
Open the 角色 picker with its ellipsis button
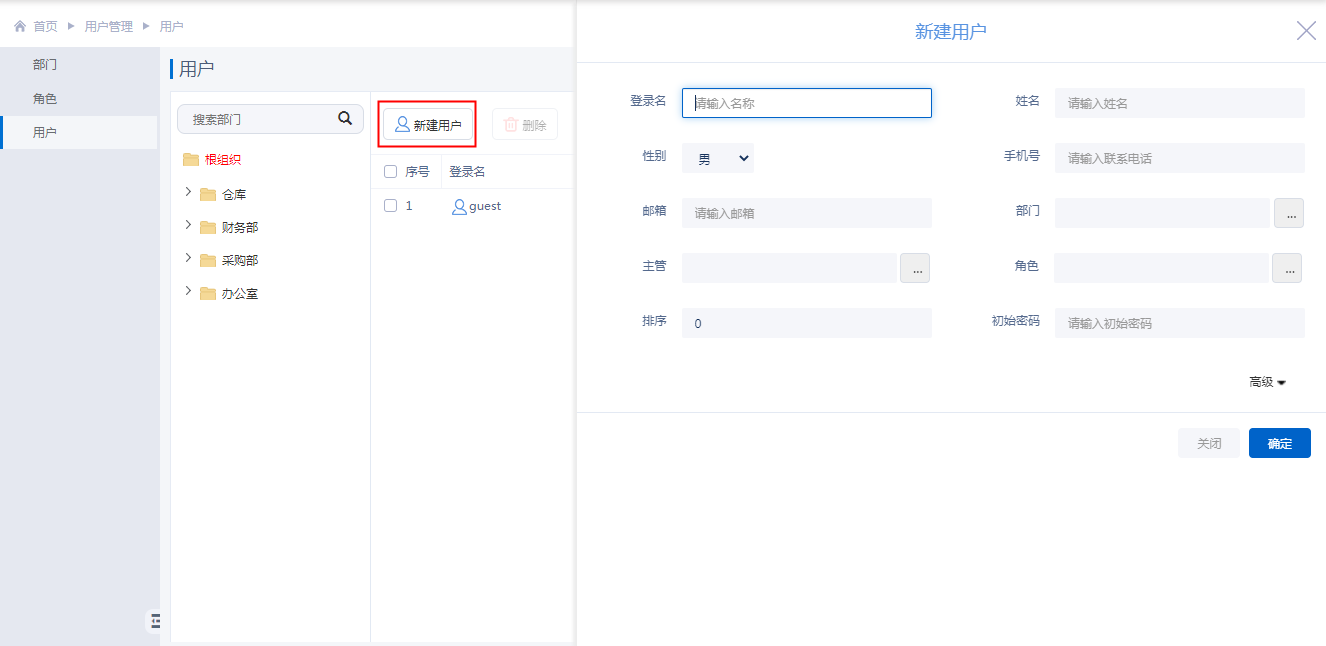click(x=1287, y=268)
